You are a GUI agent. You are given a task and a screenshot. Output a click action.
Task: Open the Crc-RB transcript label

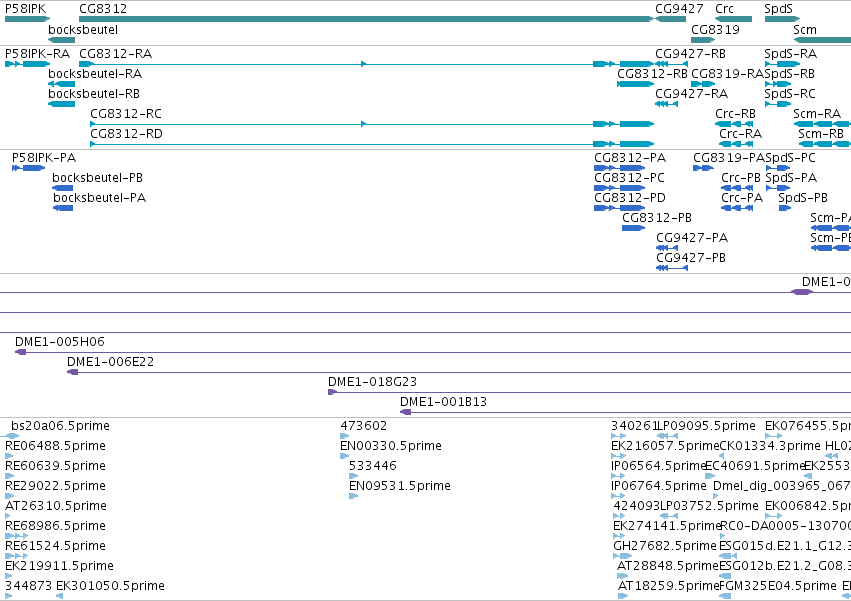tap(735, 114)
